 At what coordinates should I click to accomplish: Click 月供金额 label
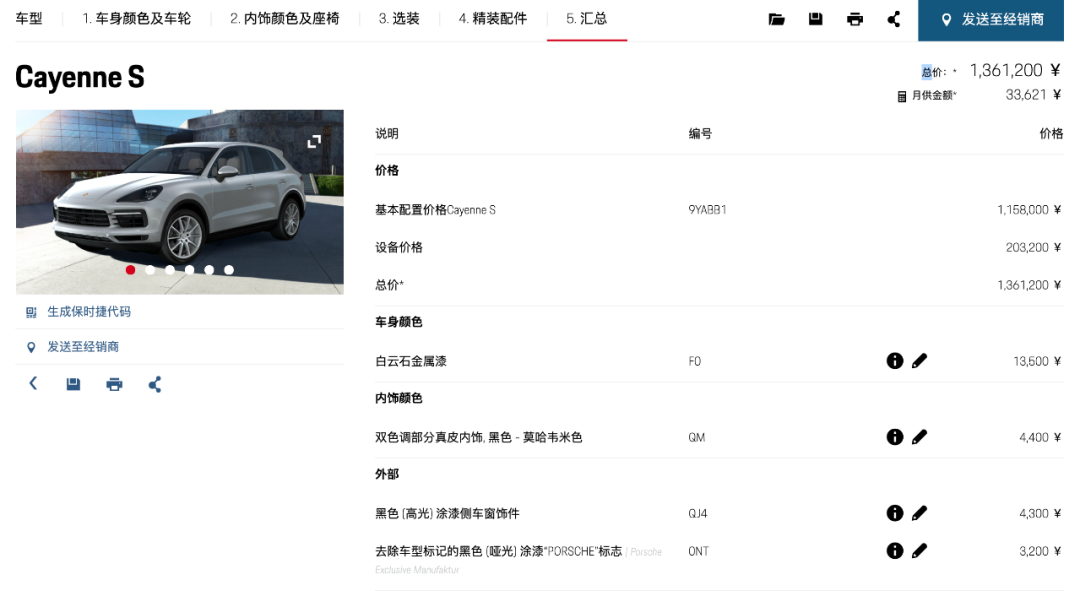pyautogui.click(x=934, y=96)
